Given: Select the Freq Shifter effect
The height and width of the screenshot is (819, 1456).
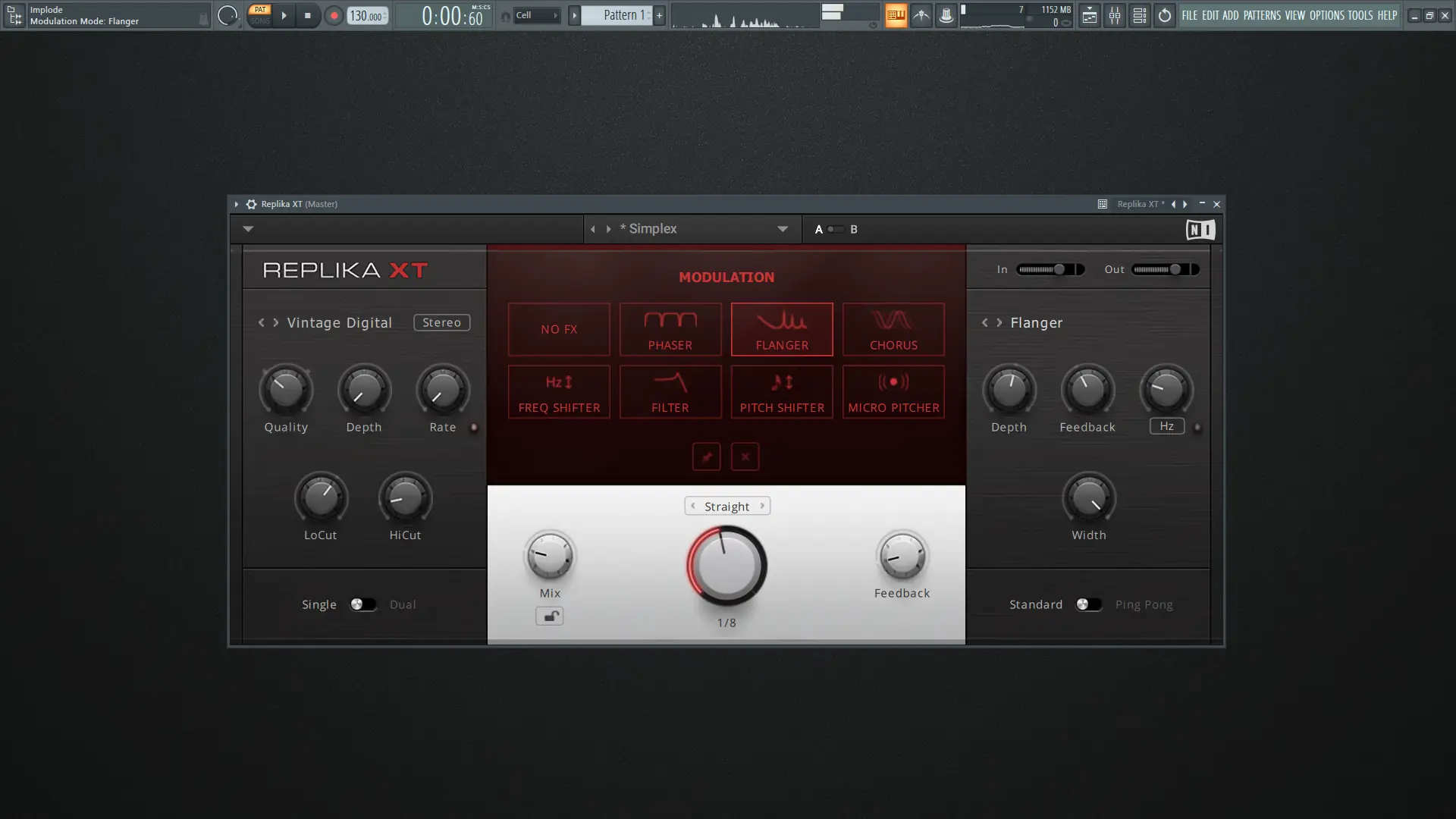Looking at the screenshot, I should [x=559, y=392].
